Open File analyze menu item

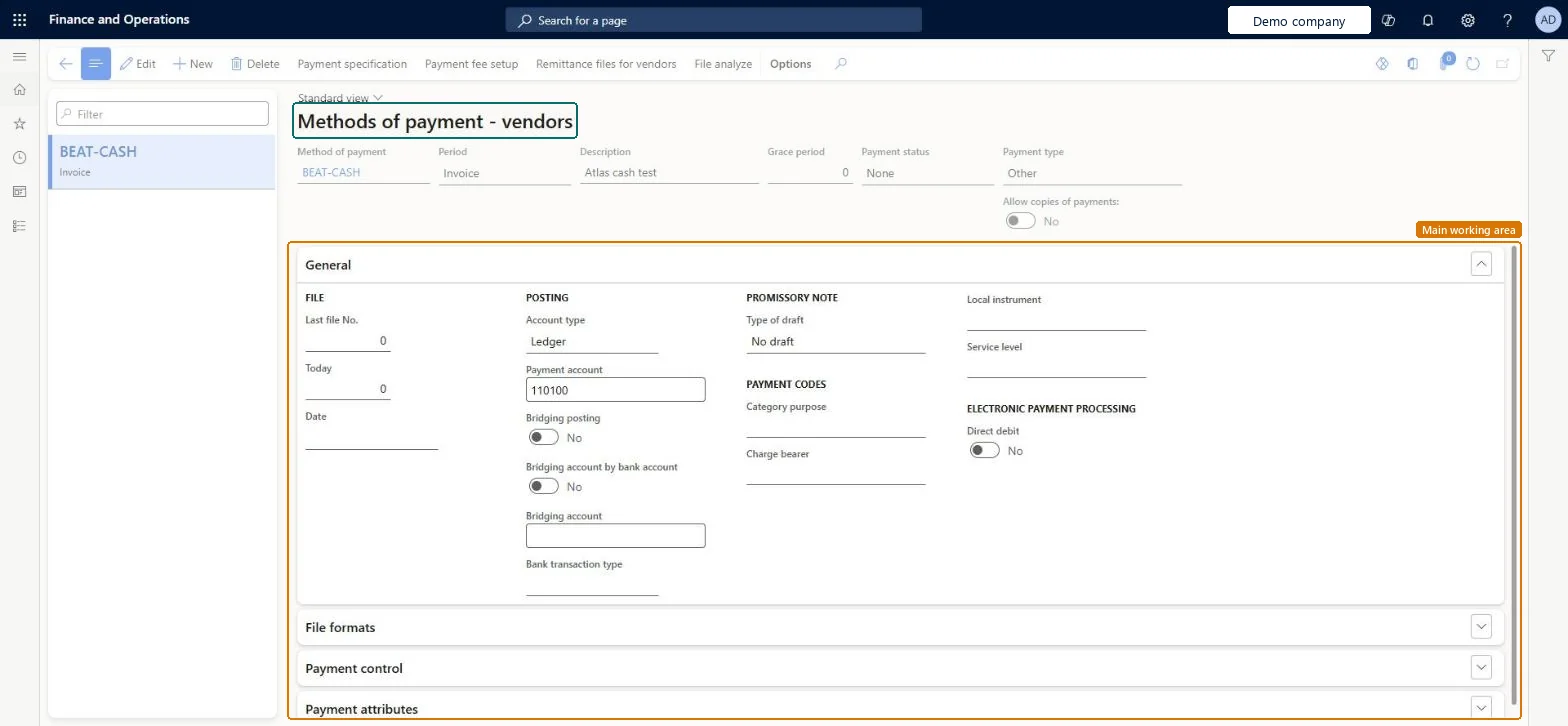tap(723, 64)
